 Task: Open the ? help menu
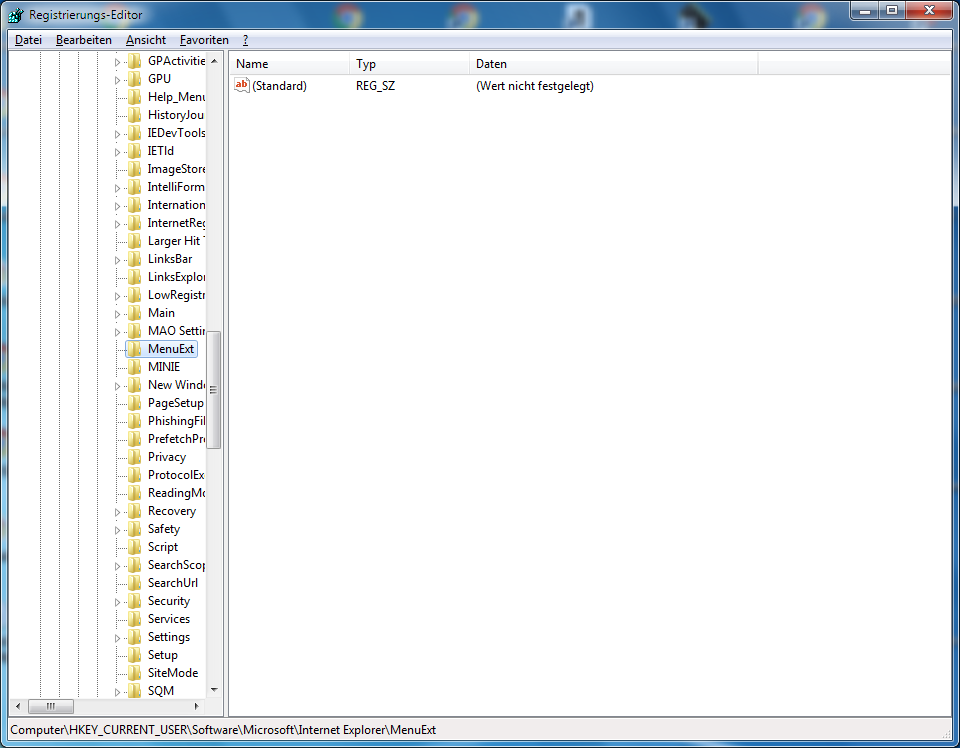click(246, 40)
